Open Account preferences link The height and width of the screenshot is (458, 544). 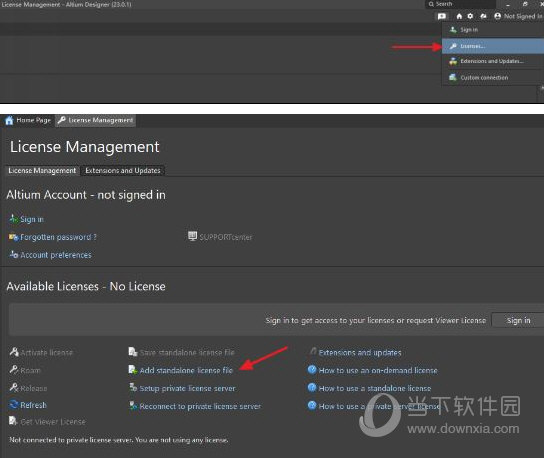pyautogui.click(x=56, y=255)
